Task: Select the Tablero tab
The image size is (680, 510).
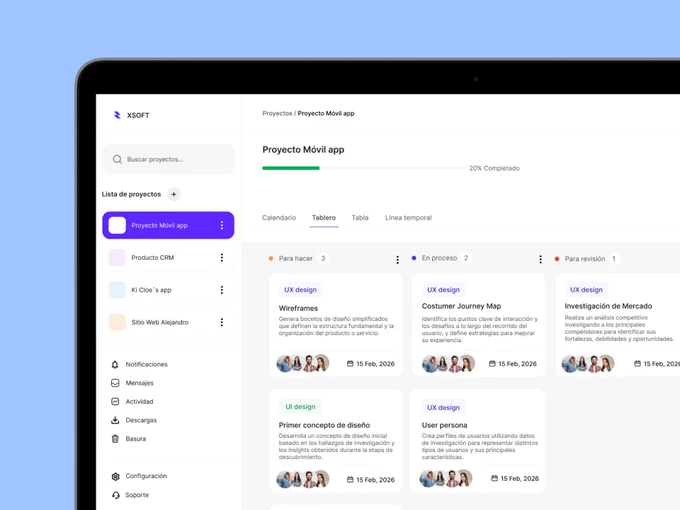Action: 324,218
